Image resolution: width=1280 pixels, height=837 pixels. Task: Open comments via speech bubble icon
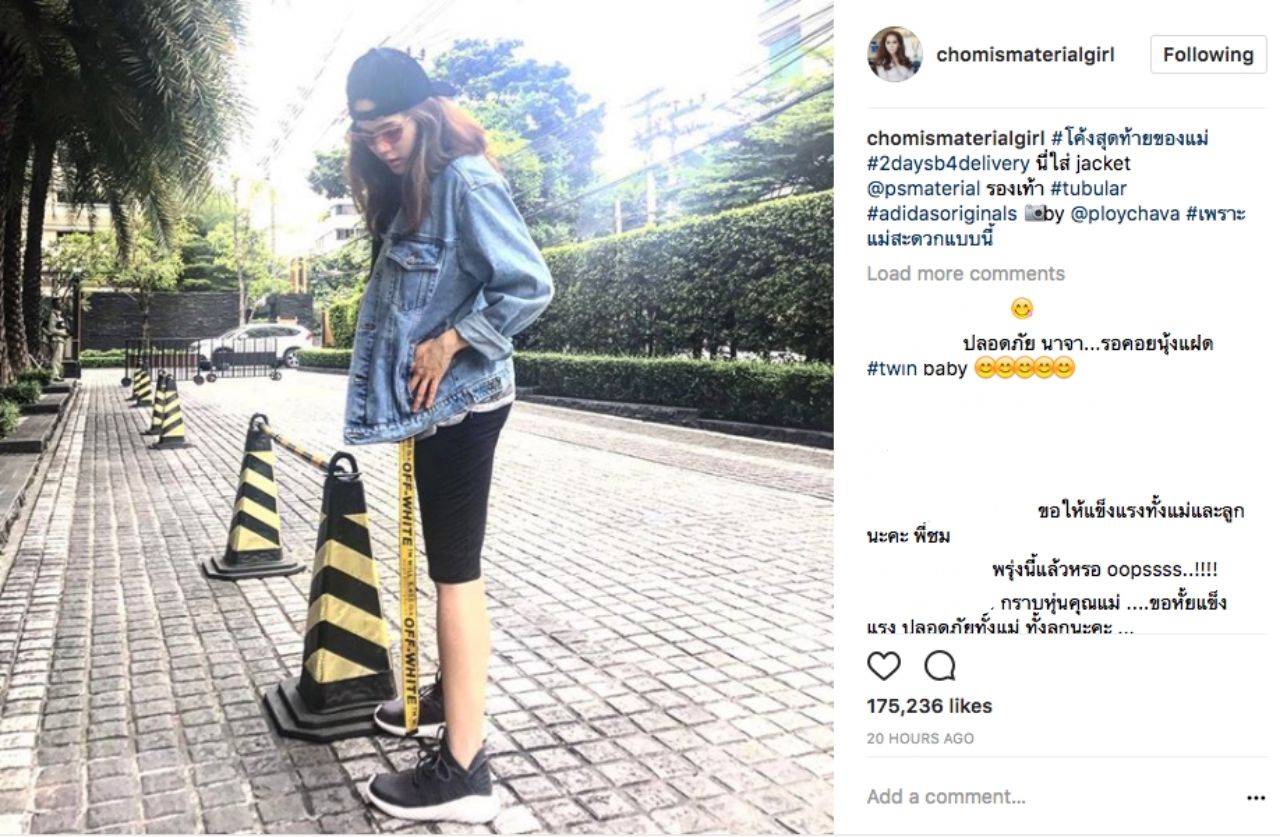[x=939, y=666]
